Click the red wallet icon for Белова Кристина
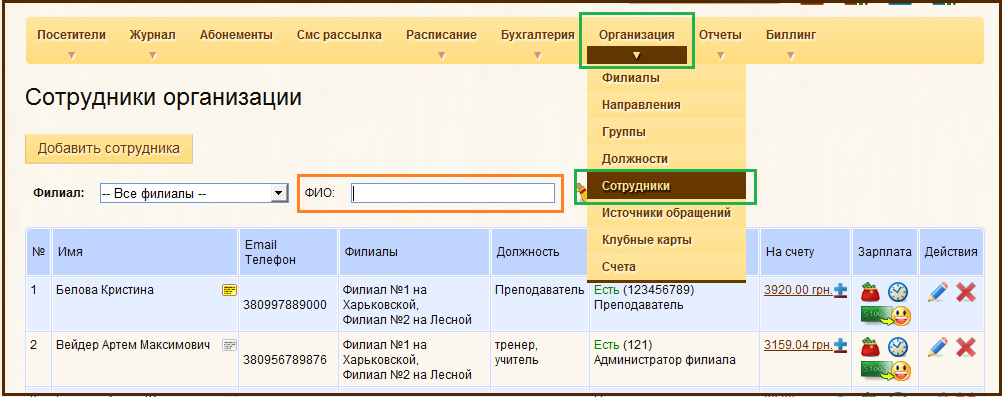The height and width of the screenshot is (397, 1002). (870, 293)
